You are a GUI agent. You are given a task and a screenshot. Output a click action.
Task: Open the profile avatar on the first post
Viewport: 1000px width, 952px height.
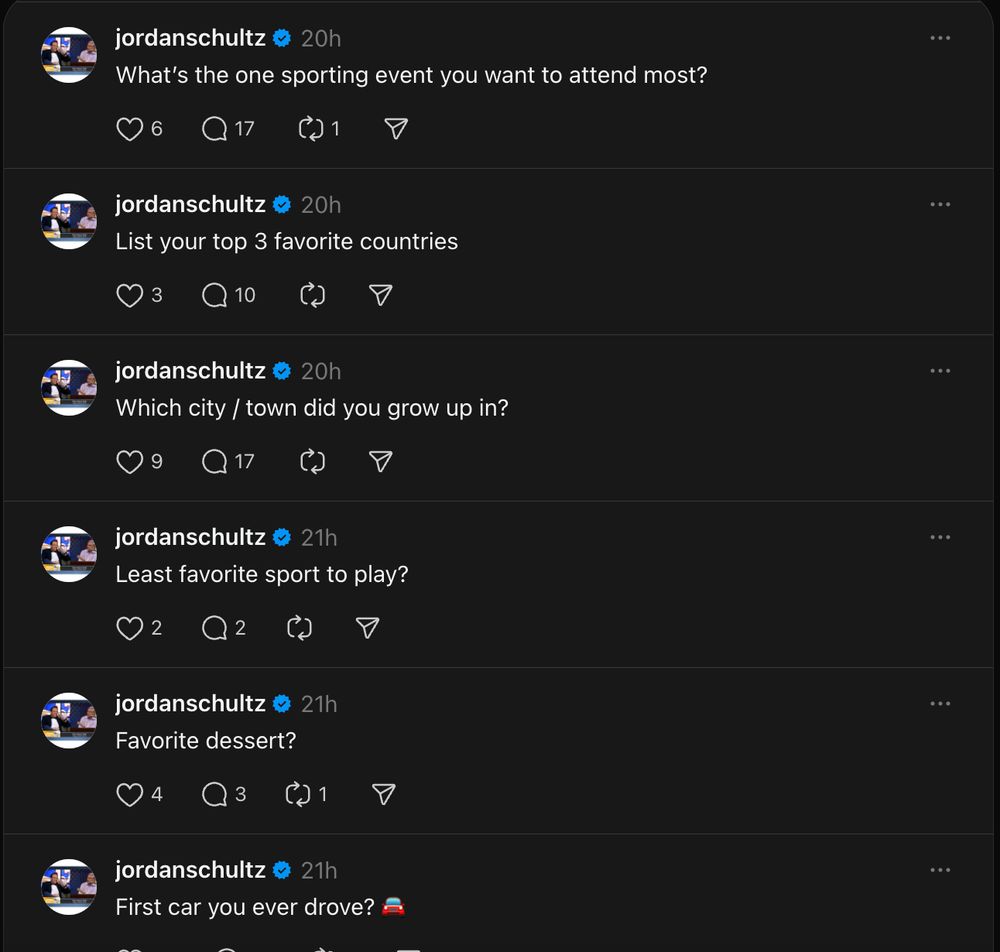click(69, 55)
